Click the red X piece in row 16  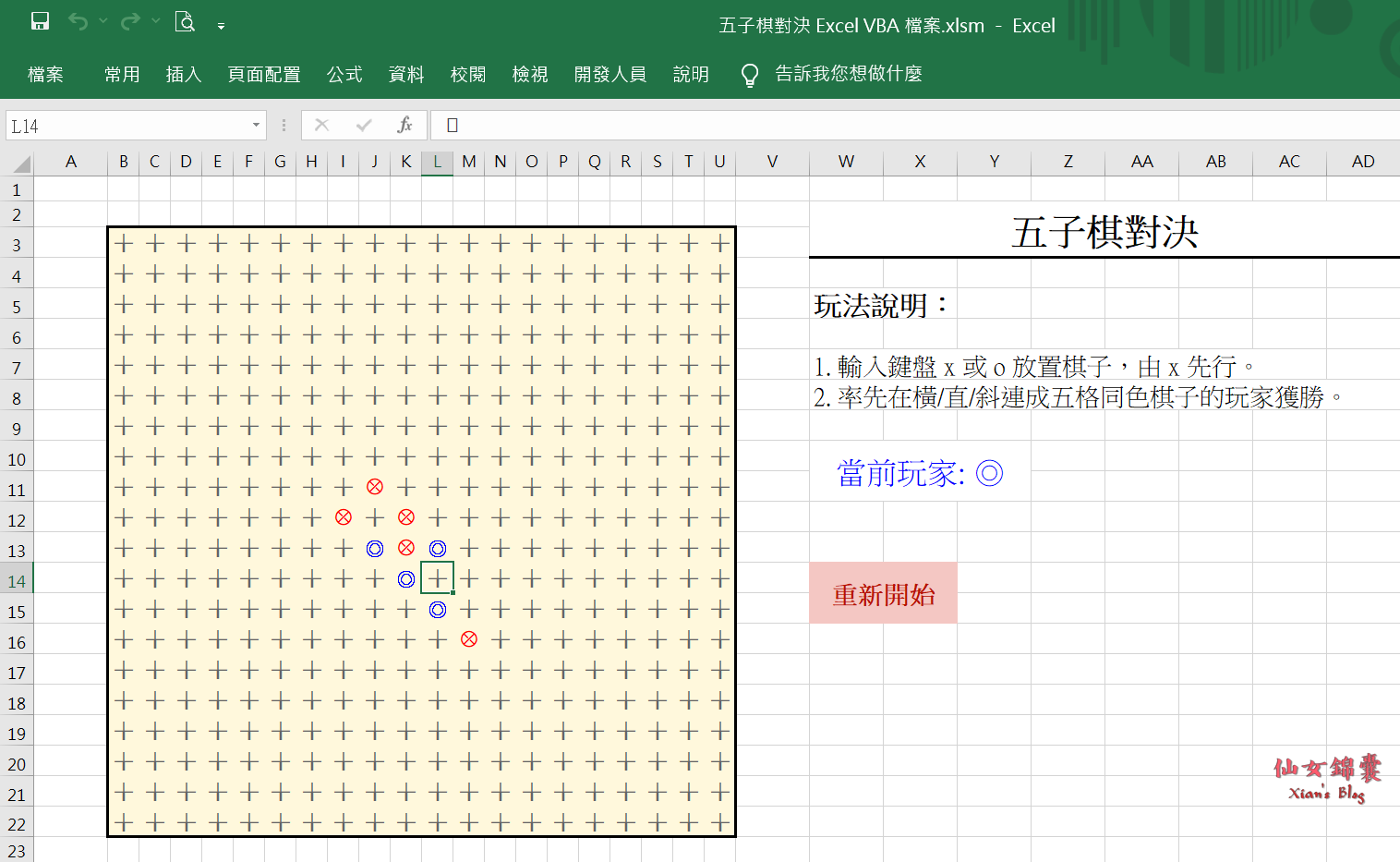(x=469, y=639)
